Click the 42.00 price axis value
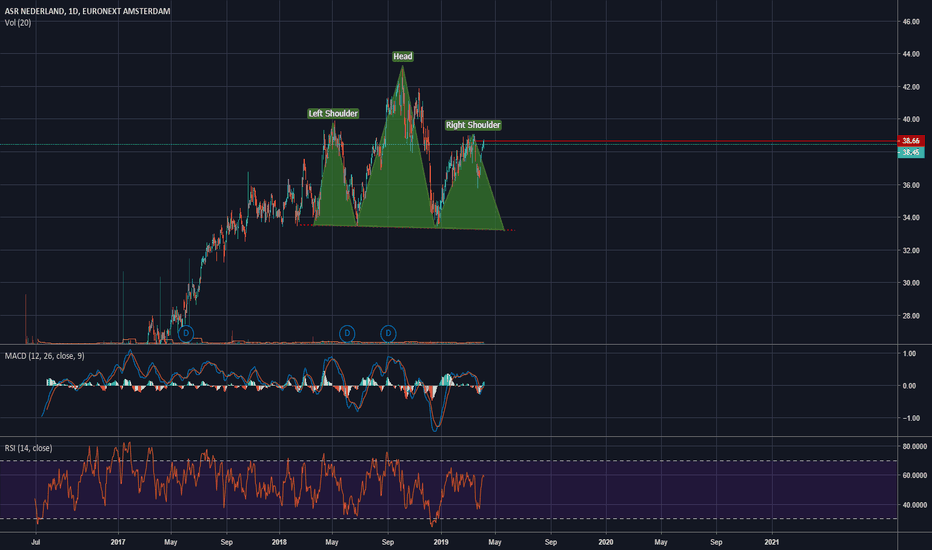This screenshot has width=932, height=550. (x=911, y=87)
